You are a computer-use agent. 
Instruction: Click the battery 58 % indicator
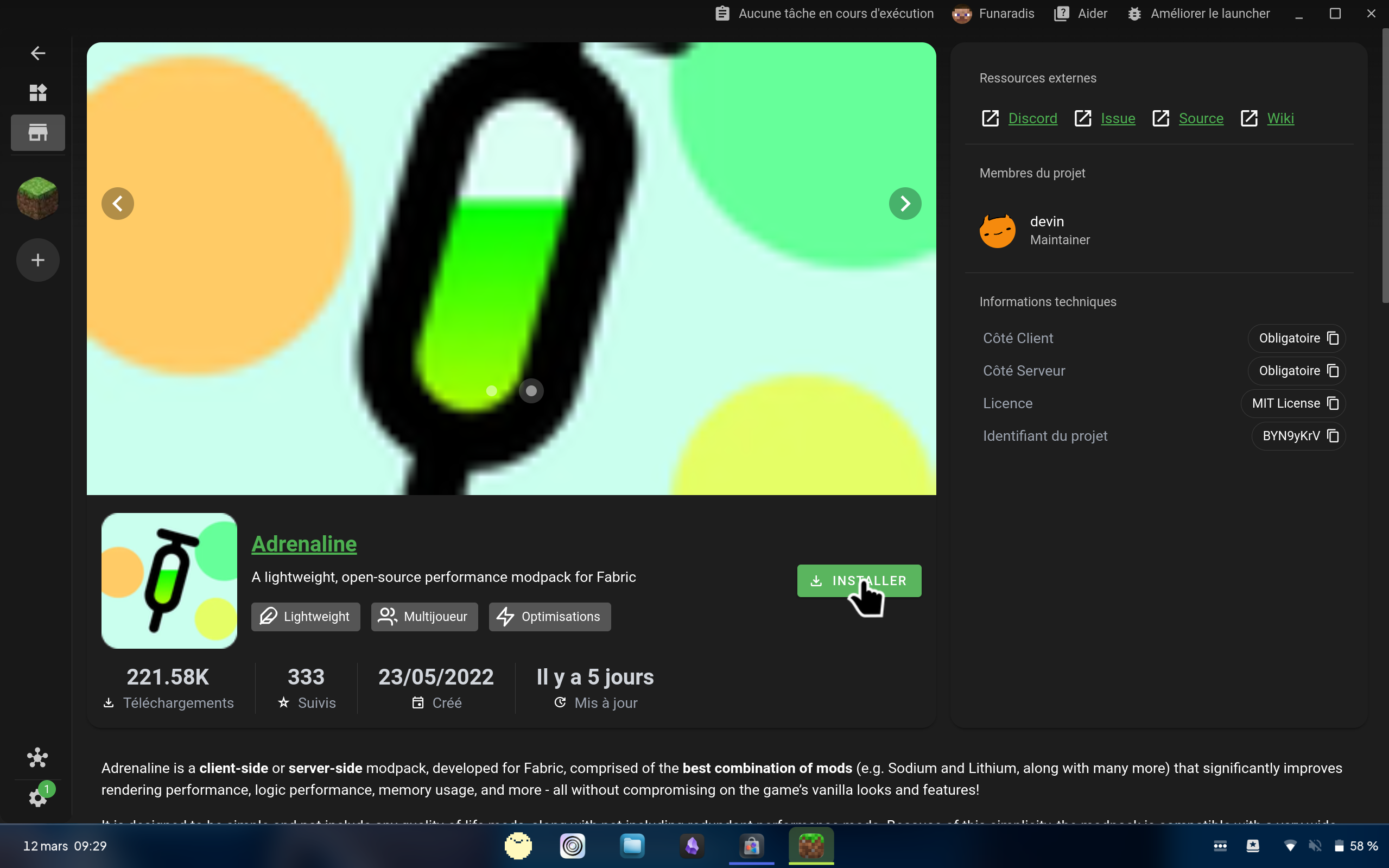coord(1356,846)
